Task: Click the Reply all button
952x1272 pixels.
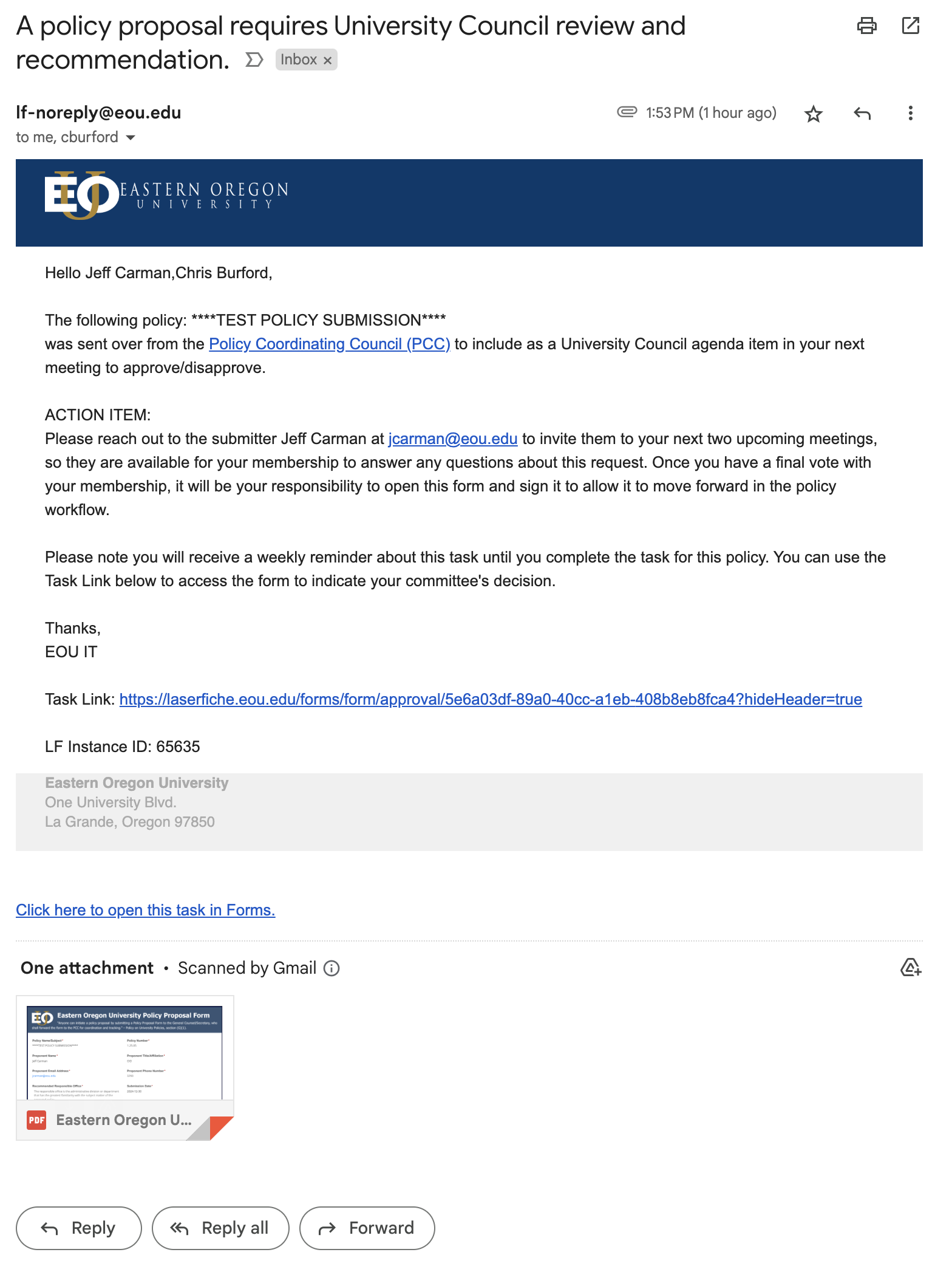Action: [x=220, y=1228]
